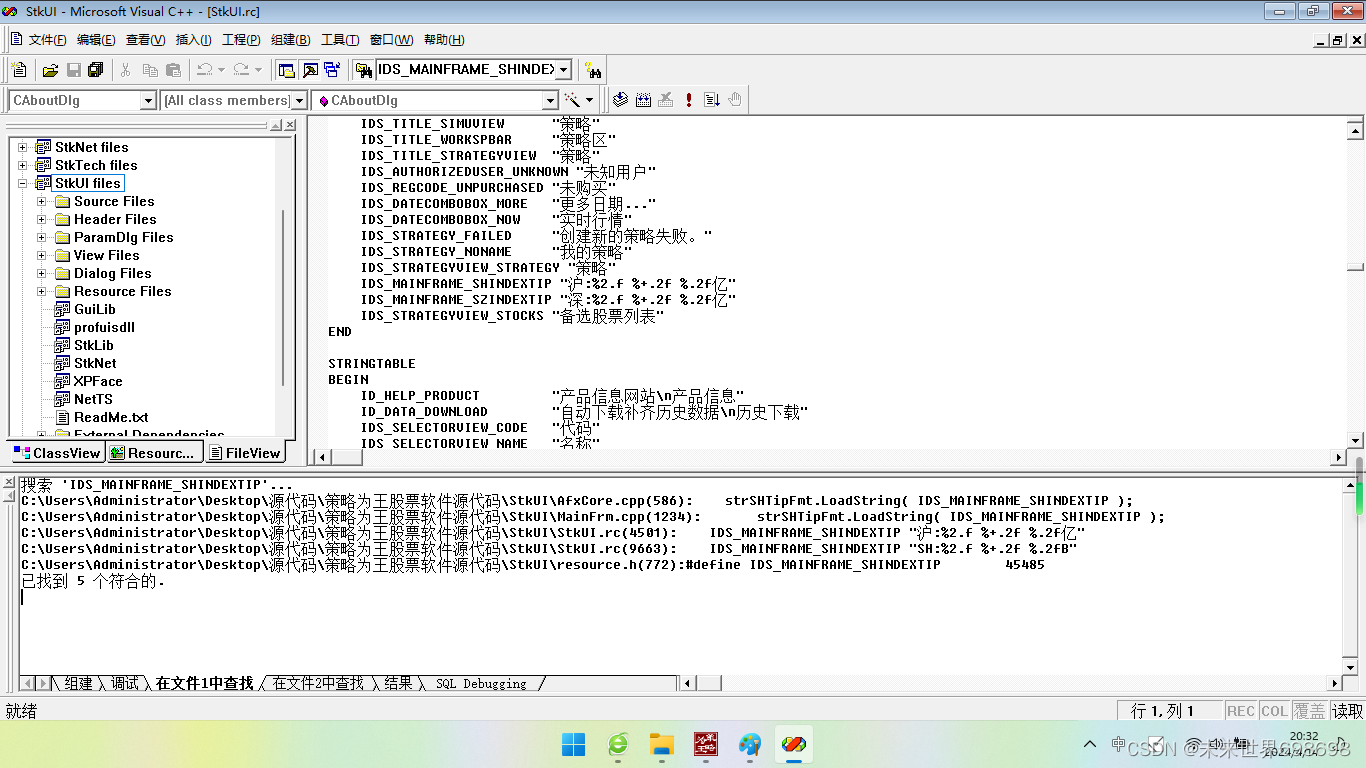
Task: Open the 编辑(E) menu
Action: (x=96, y=40)
